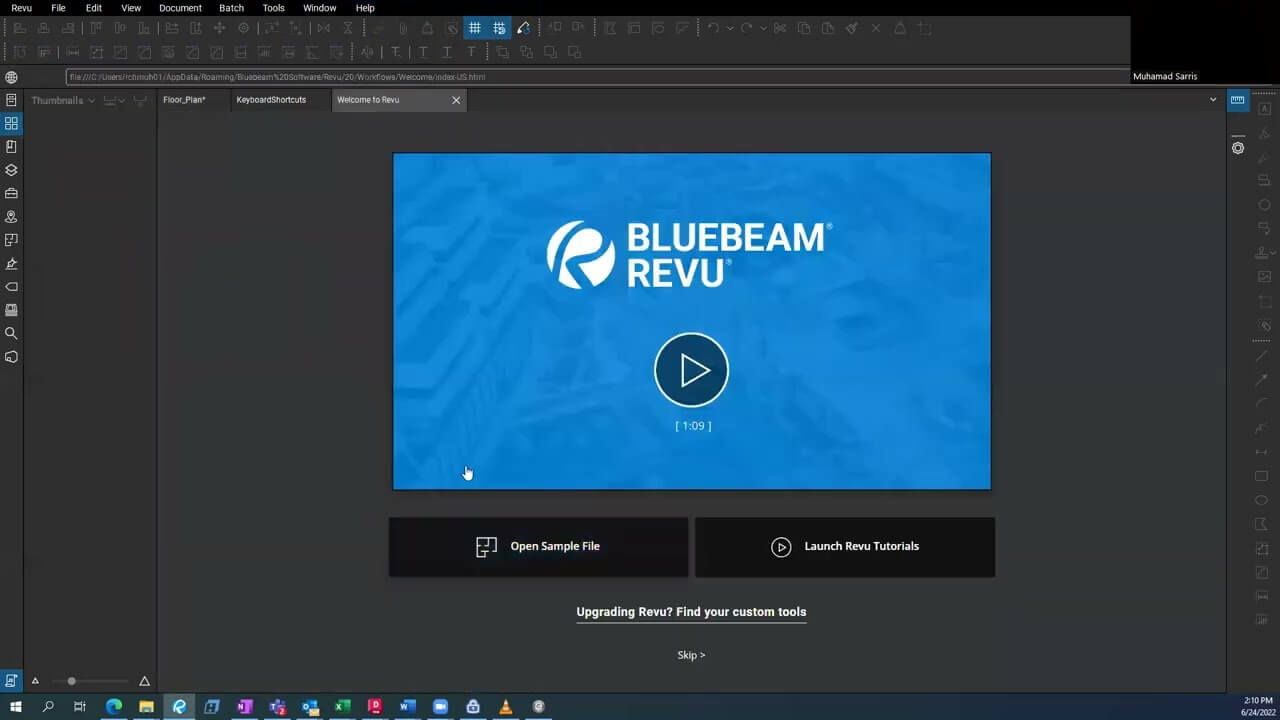Close the Welcome to Revu tab
Screen dimensions: 1280x720
(x=456, y=100)
